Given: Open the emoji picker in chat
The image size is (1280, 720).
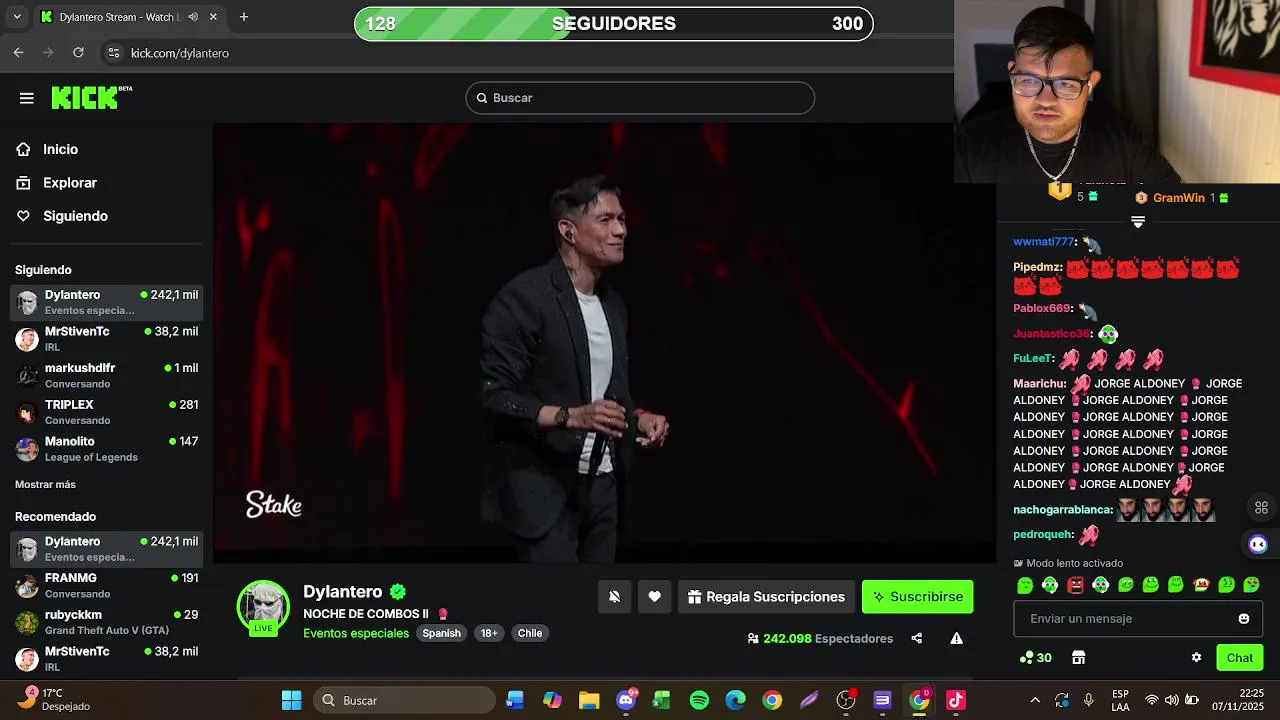Looking at the screenshot, I should (1244, 619).
